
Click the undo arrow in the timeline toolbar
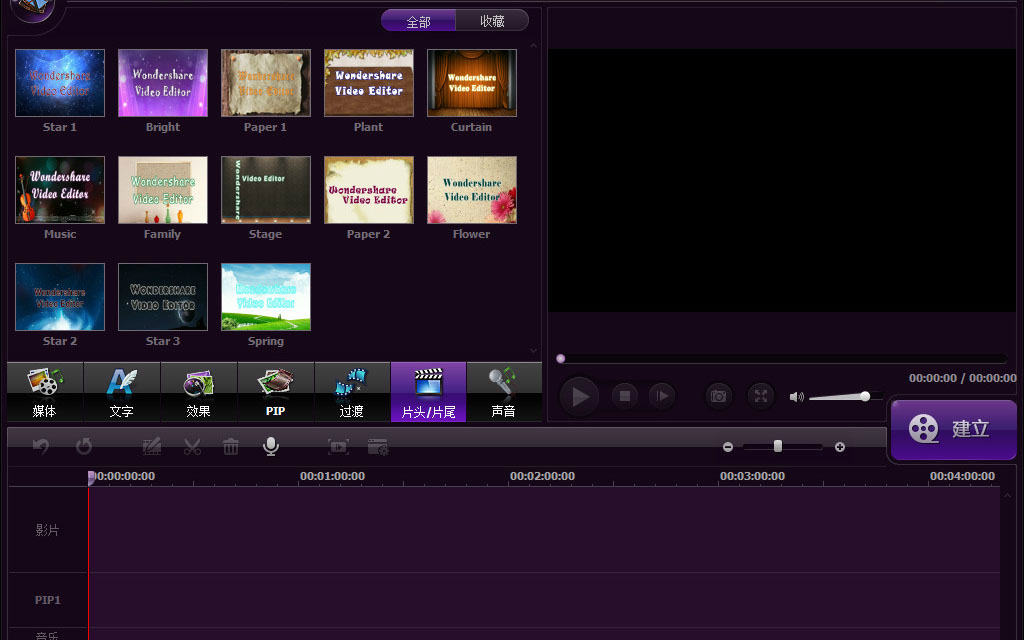tap(41, 447)
